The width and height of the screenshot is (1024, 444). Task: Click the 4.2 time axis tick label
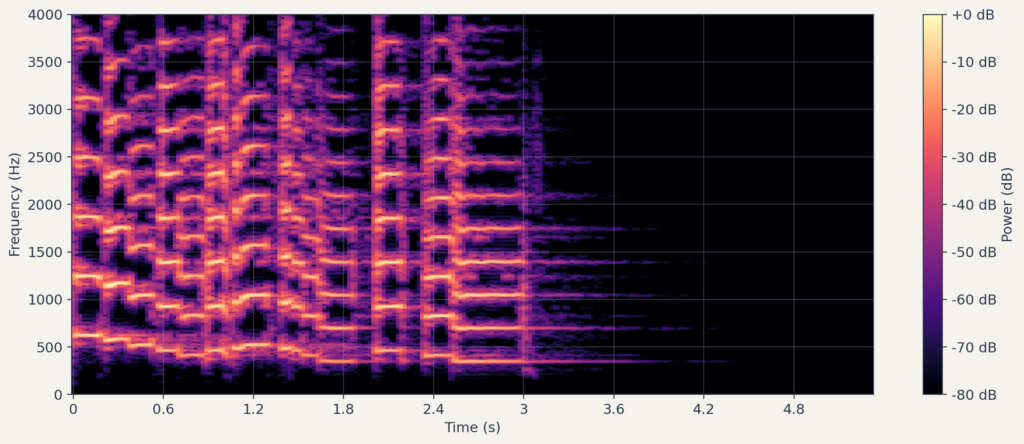point(703,409)
